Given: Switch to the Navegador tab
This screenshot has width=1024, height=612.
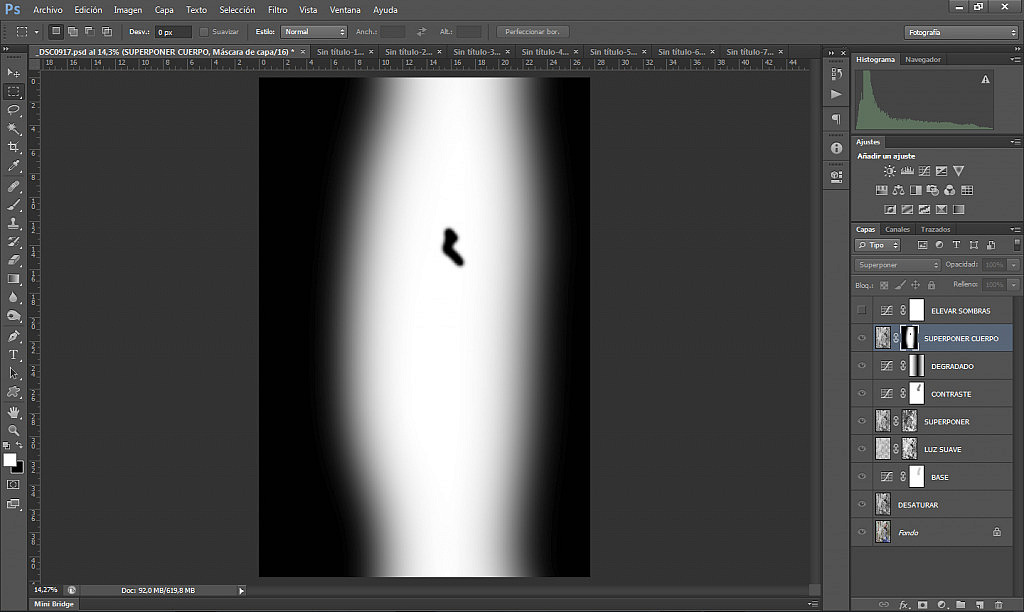Looking at the screenshot, I should pyautogui.click(x=923, y=59).
